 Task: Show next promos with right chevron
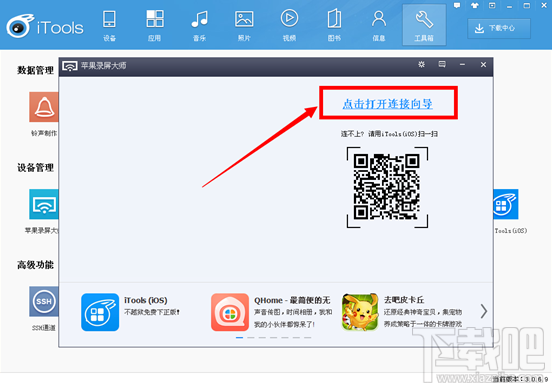tap(484, 311)
